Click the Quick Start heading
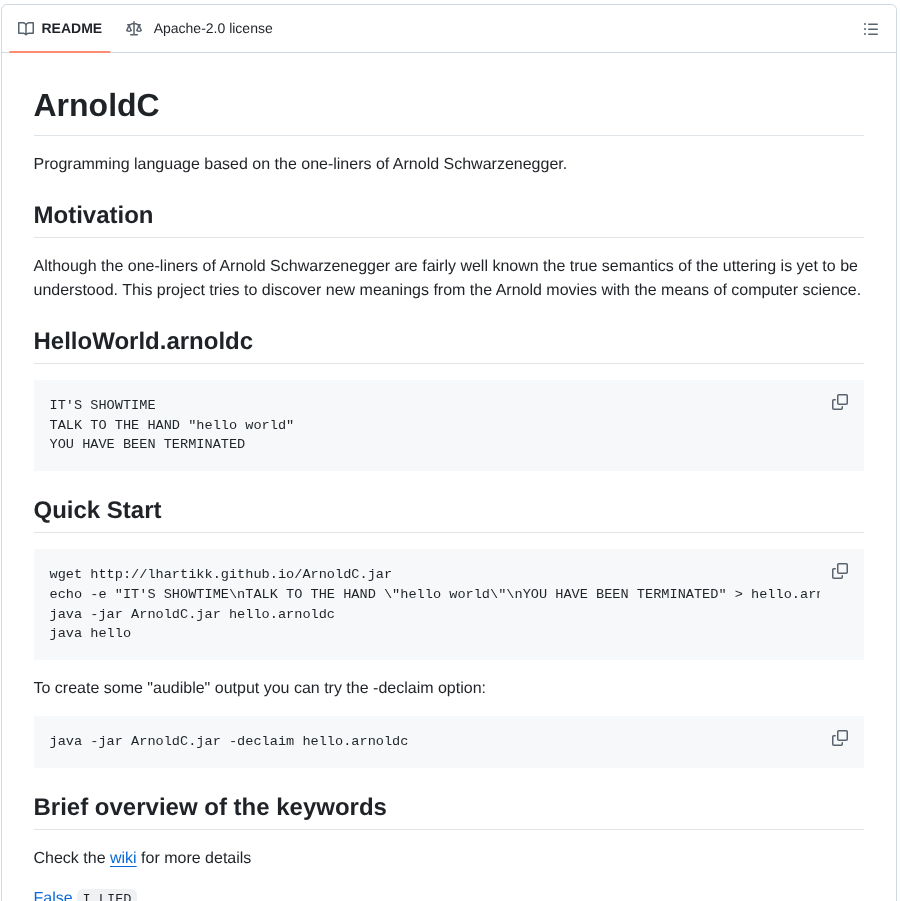This screenshot has height=901, width=900. [97, 510]
